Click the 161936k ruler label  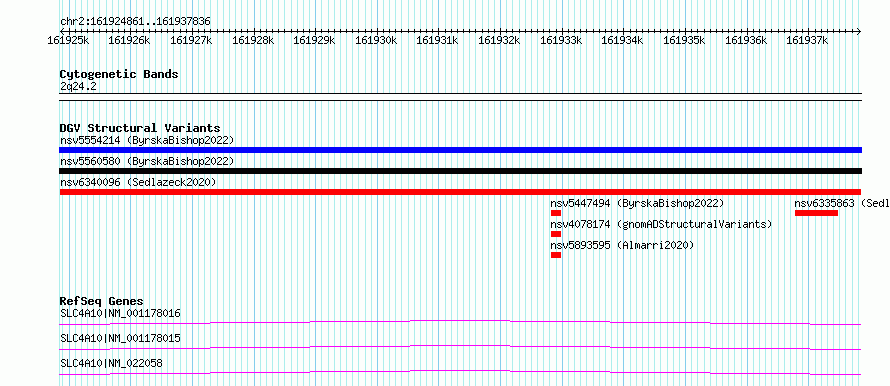point(746,40)
